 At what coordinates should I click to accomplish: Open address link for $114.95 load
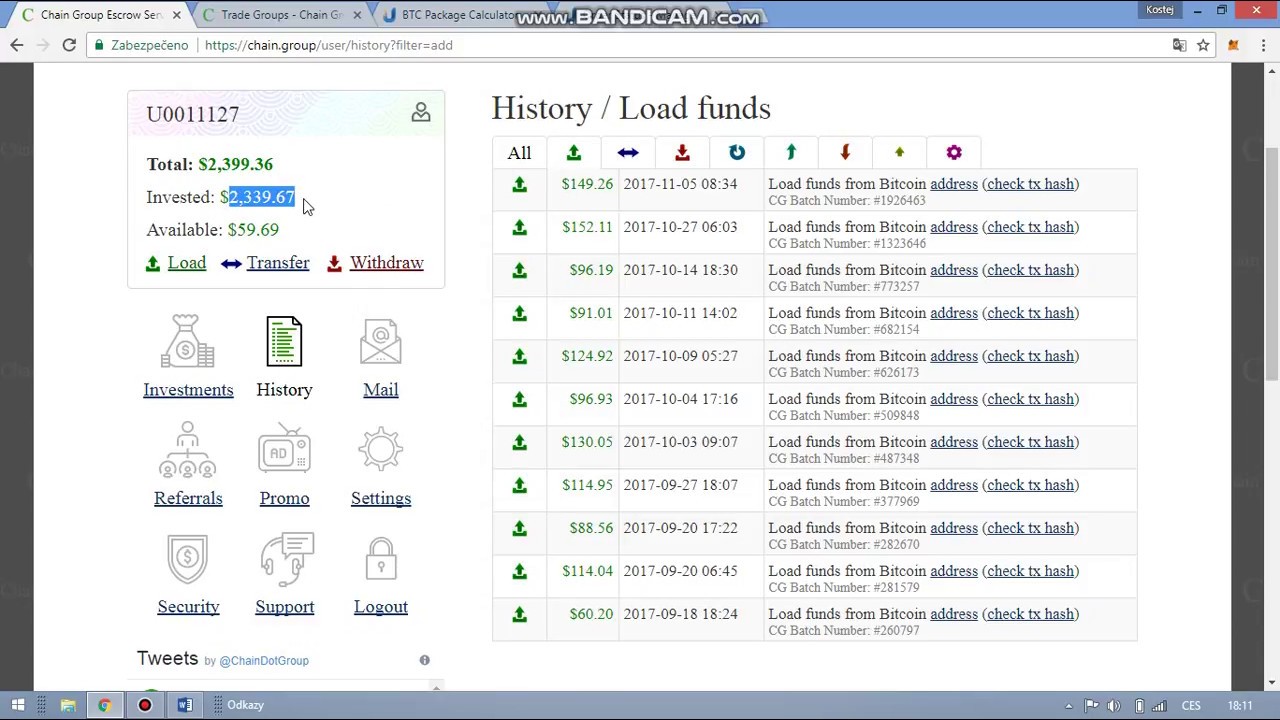pyautogui.click(x=954, y=485)
